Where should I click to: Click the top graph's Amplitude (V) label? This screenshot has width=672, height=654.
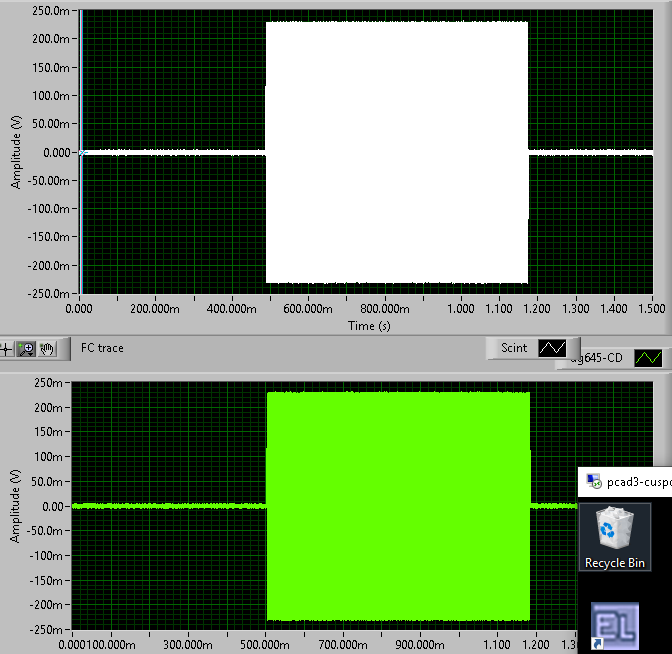(16, 152)
